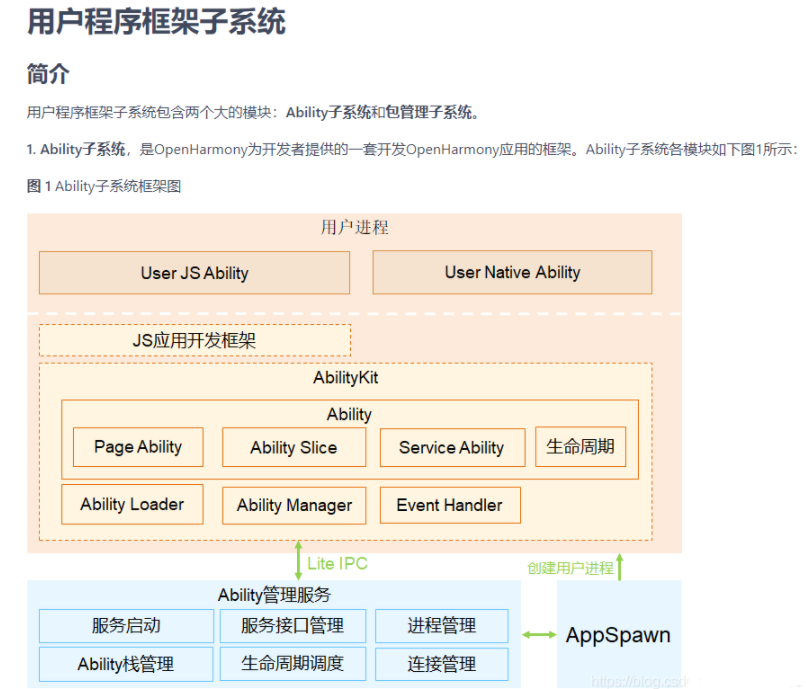
Task: Click the 生命周期调度 box
Action: tap(293, 664)
